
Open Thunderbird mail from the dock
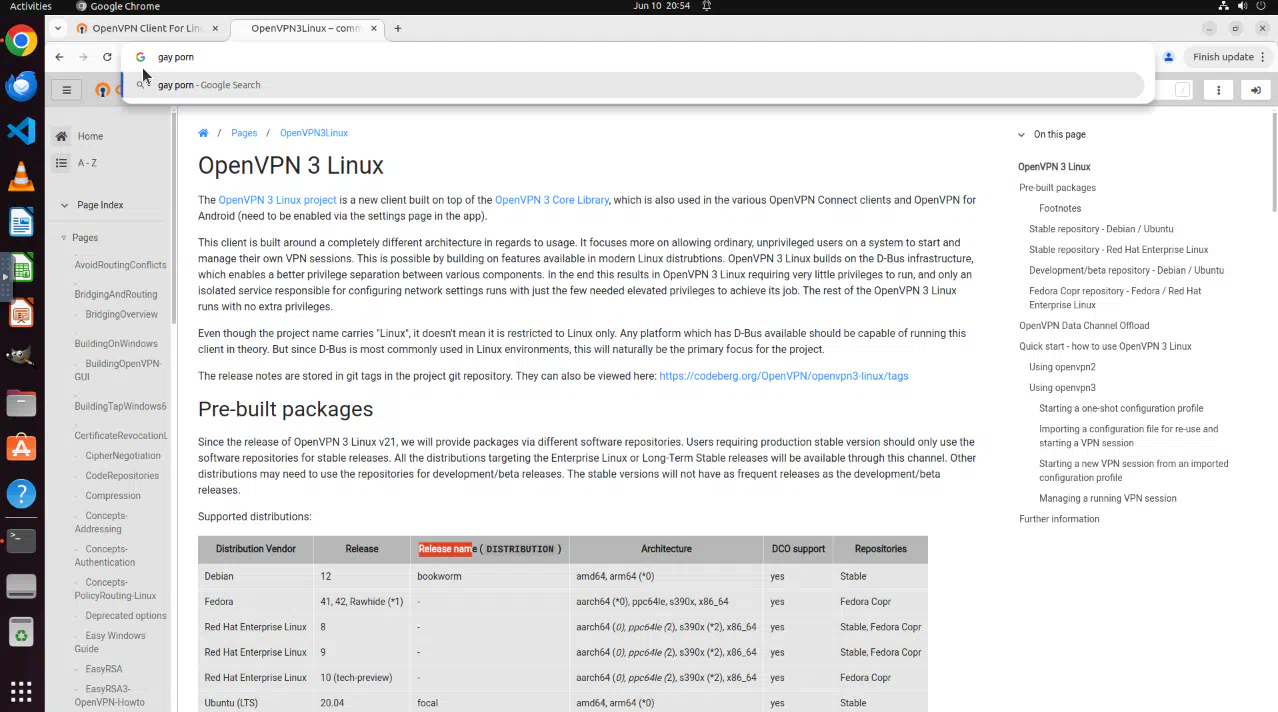pyautogui.click(x=21, y=86)
